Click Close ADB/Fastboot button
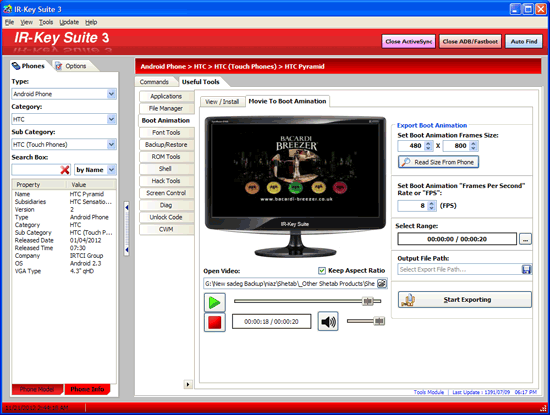 (470, 41)
